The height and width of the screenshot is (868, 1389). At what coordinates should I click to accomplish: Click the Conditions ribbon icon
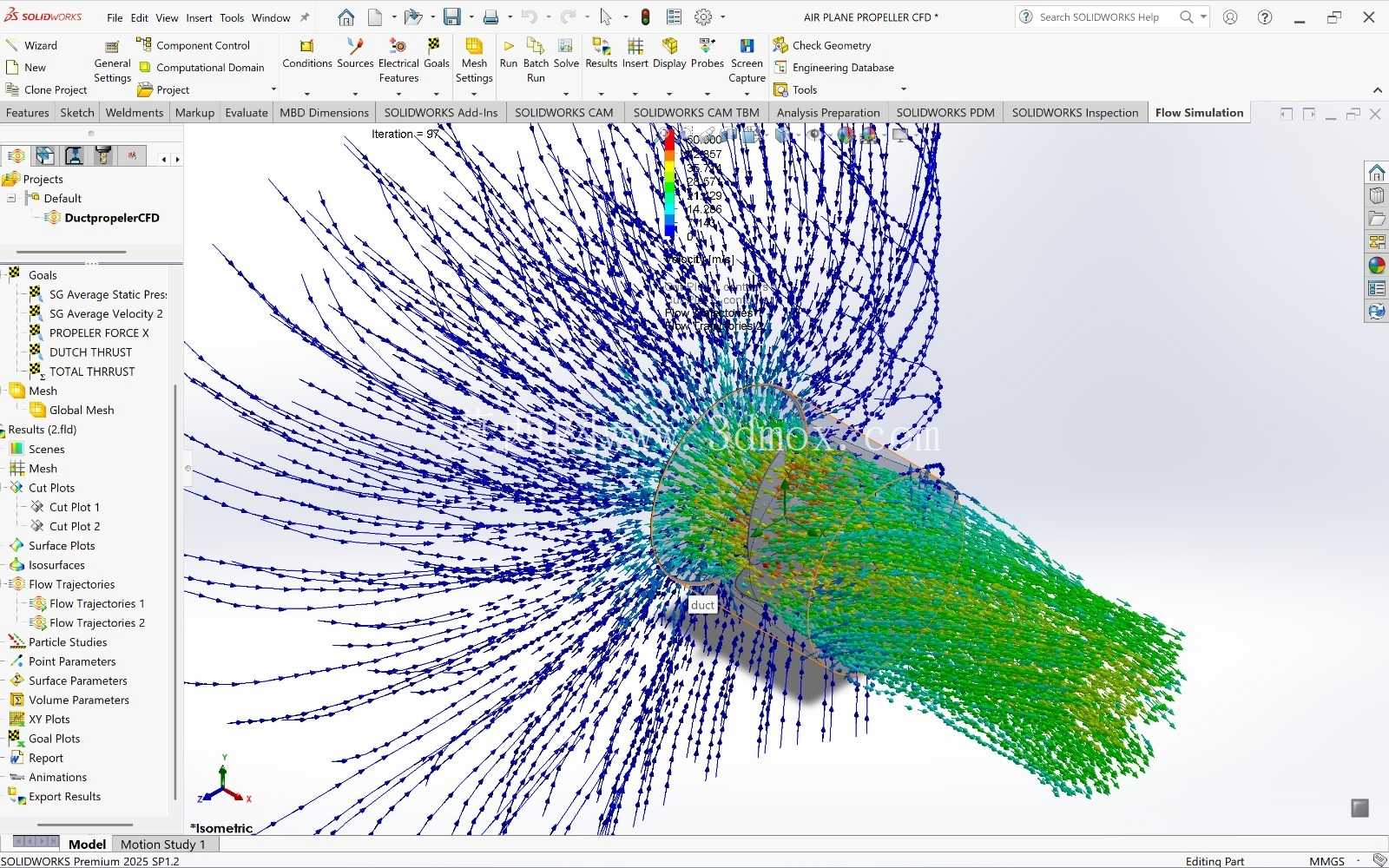coord(307,54)
